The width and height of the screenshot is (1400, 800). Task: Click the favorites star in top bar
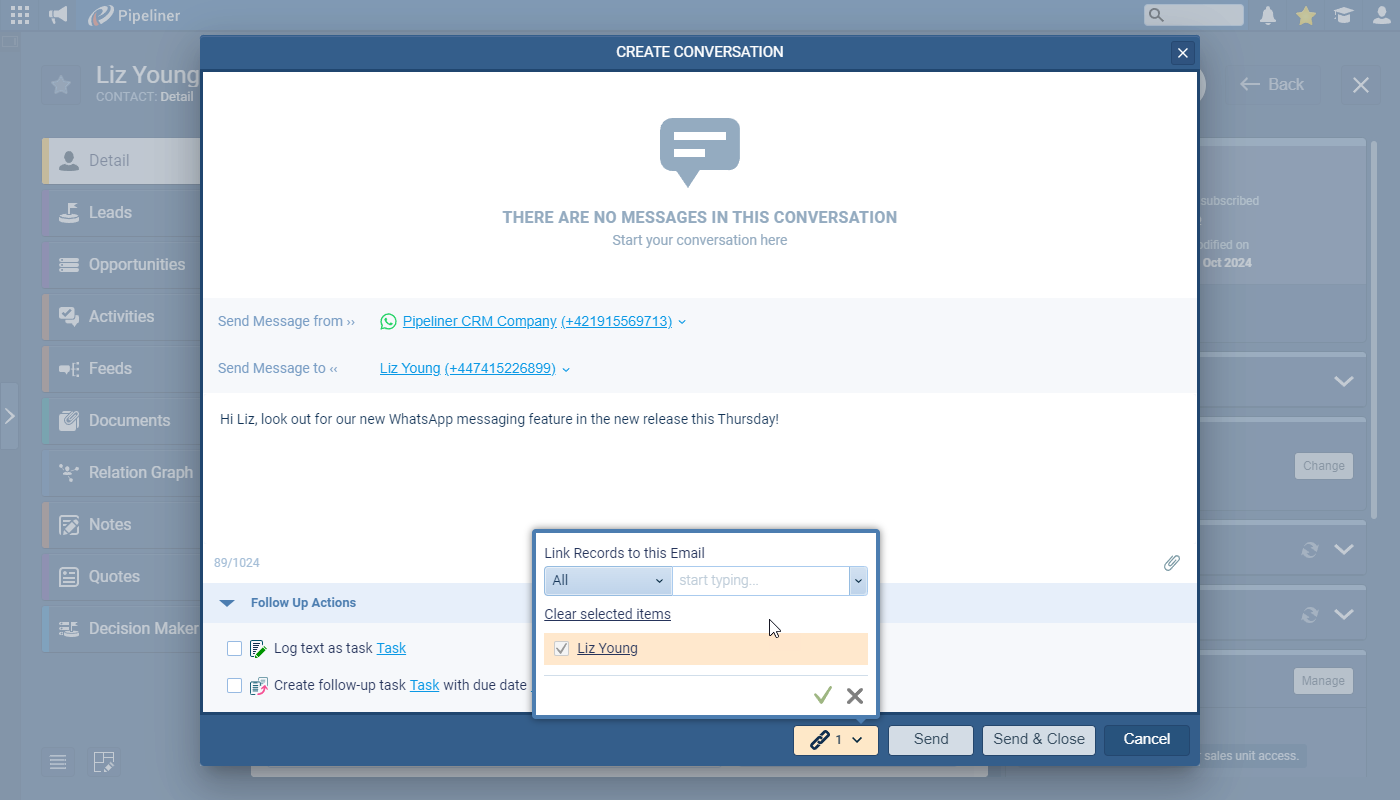click(1306, 15)
